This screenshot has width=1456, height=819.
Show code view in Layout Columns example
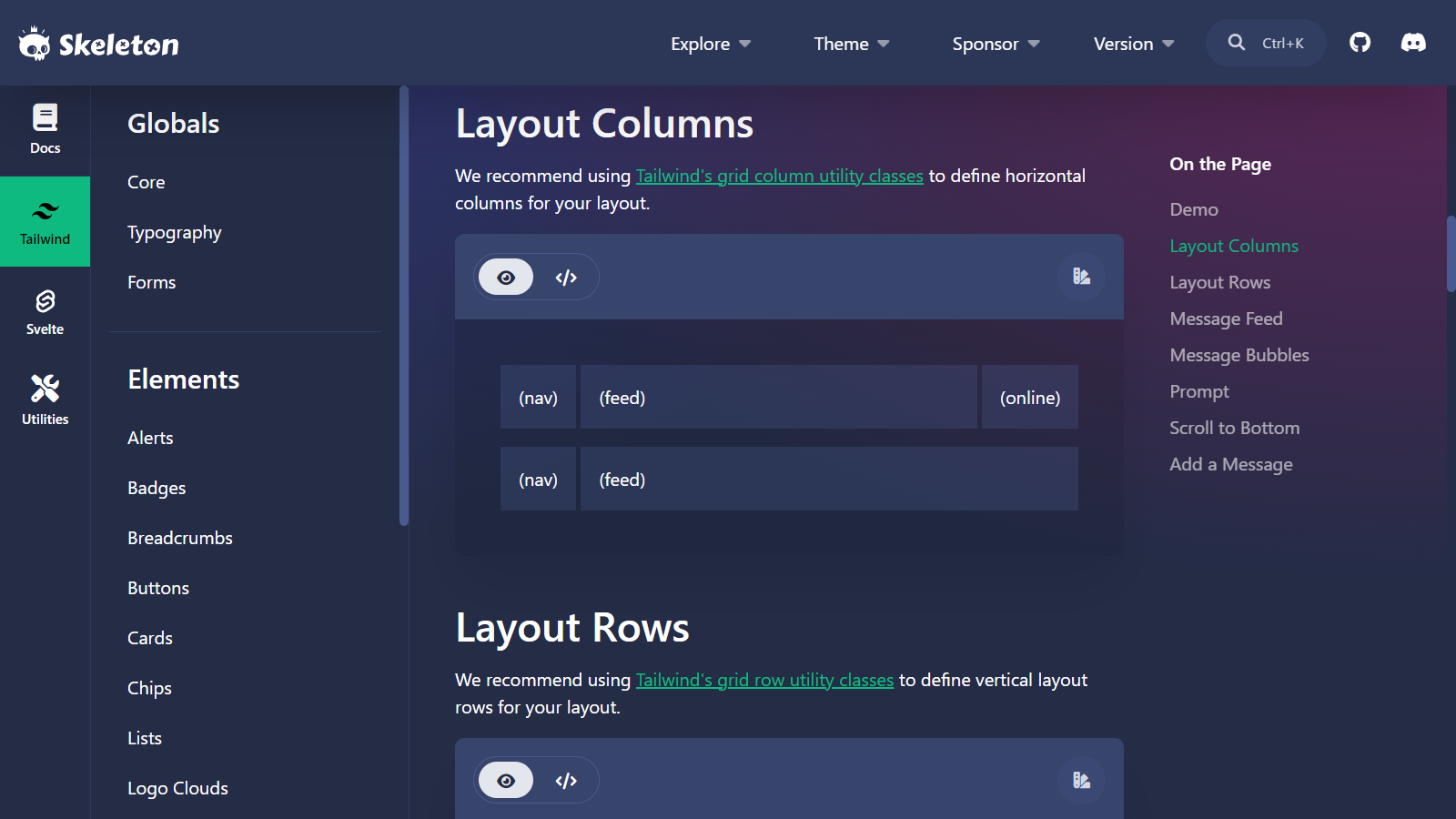click(566, 277)
